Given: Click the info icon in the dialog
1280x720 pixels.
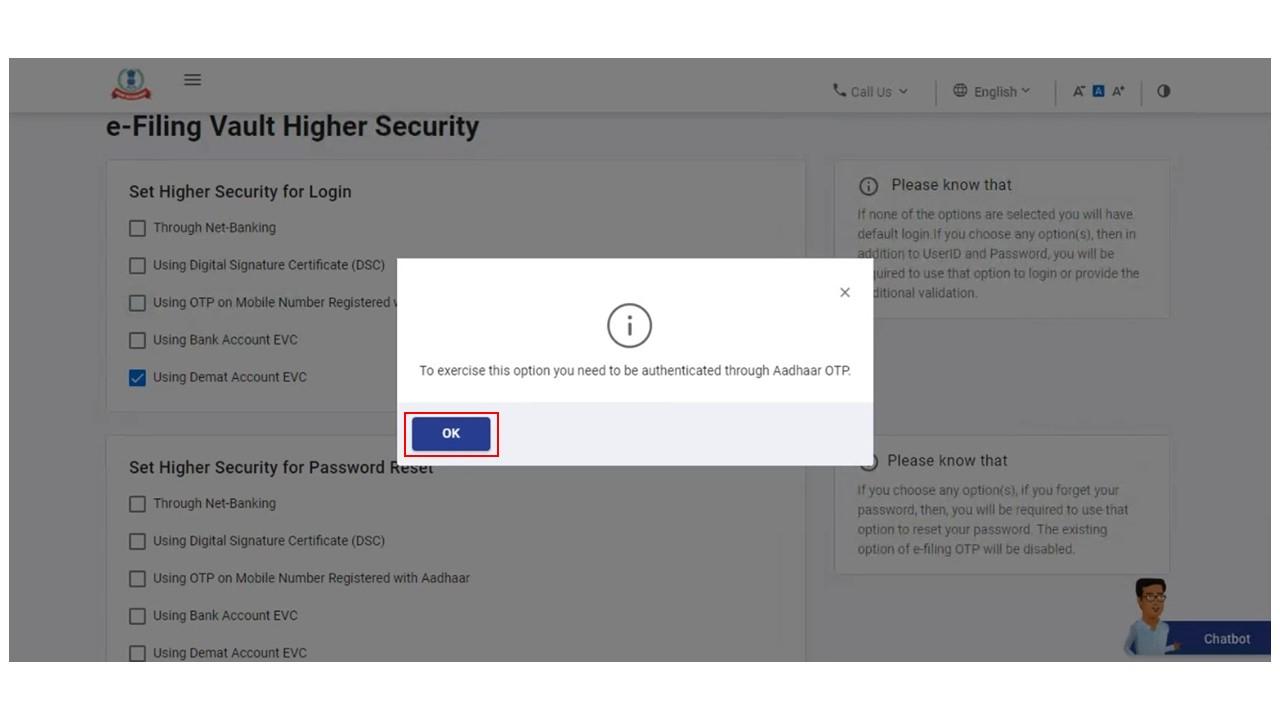Looking at the screenshot, I should 629,325.
